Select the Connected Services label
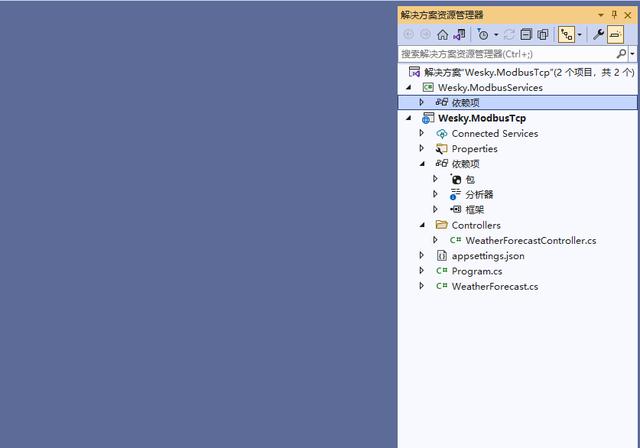Viewport: 640px width, 448px height. pos(495,133)
